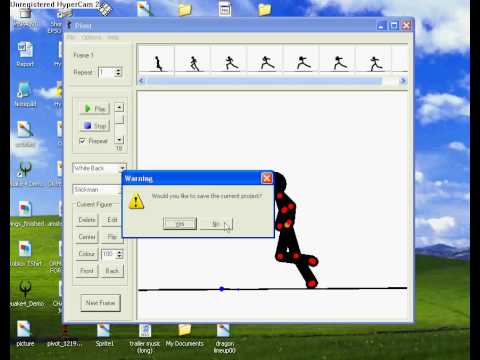Click the speed slider thumb
480x360 pixels.
point(119,120)
